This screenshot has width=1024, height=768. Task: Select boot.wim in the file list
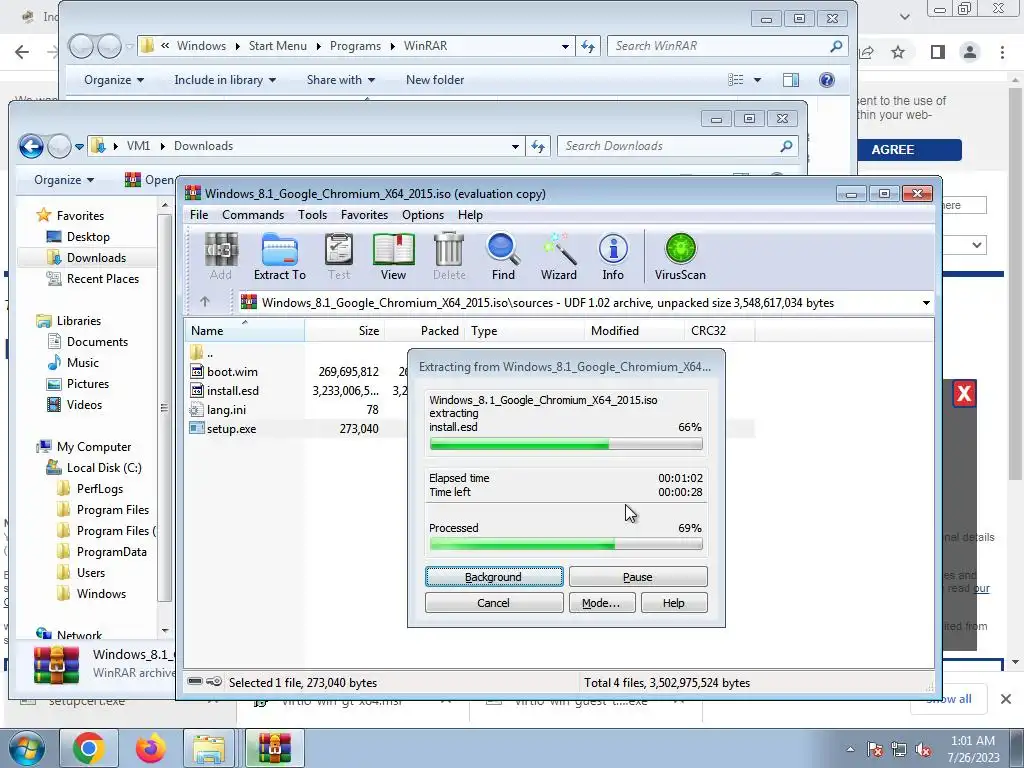point(232,372)
